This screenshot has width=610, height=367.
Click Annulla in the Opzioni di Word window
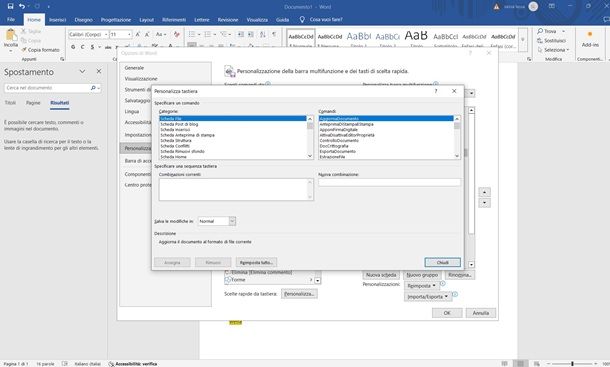480,313
